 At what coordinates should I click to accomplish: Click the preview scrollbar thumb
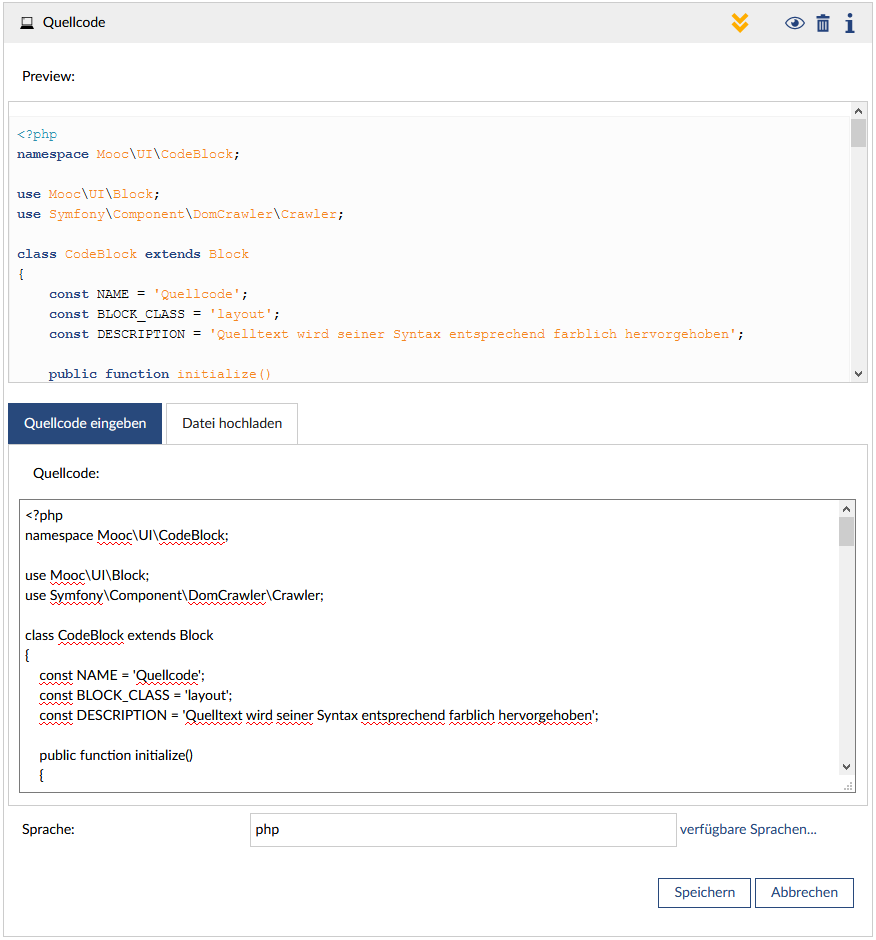[858, 134]
